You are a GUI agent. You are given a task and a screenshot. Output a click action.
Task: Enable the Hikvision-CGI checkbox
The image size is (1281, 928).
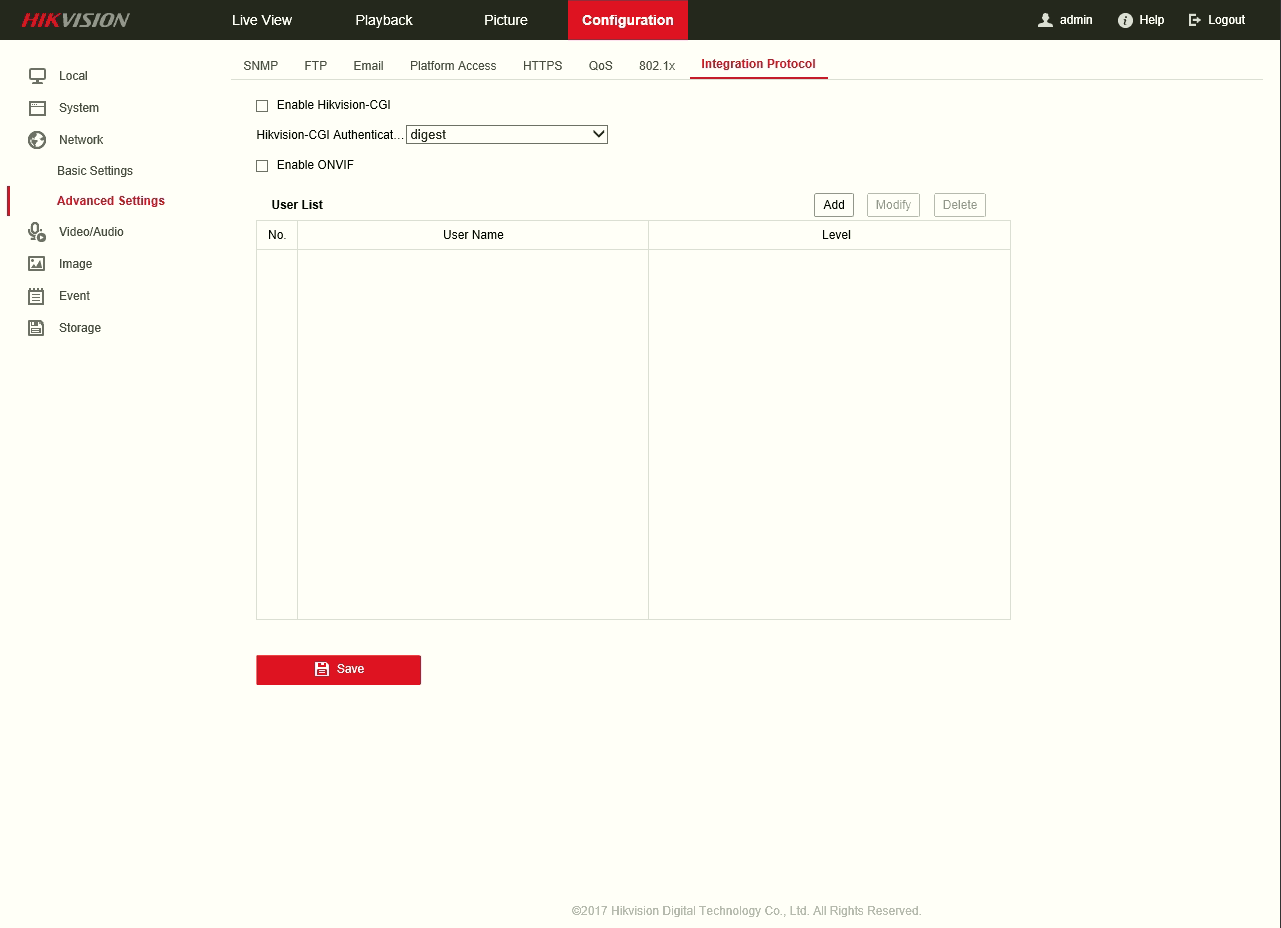click(x=262, y=105)
